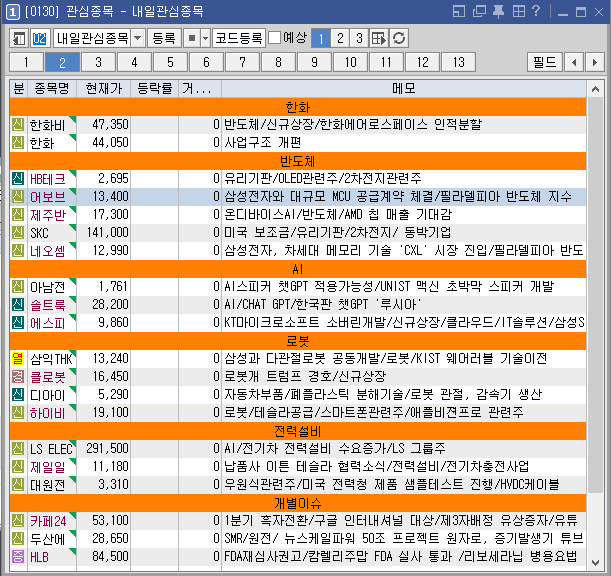
Task: Click the scrollbar up arrow
Action: [x=595, y=89]
